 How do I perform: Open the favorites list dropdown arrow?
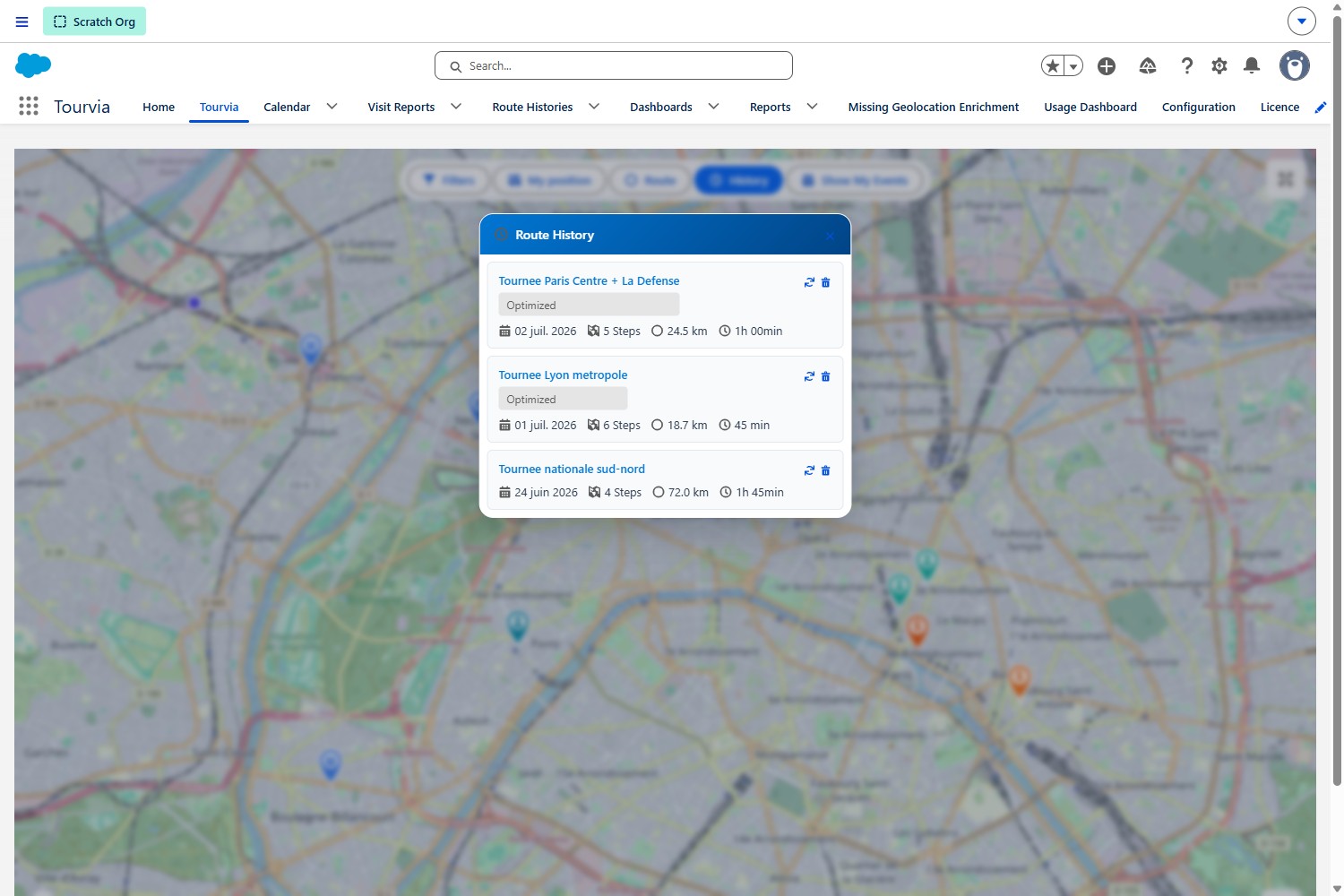(x=1073, y=65)
